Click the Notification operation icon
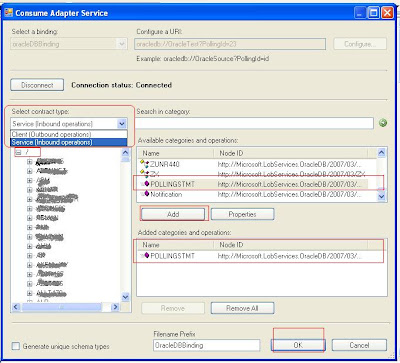The height and width of the screenshot is (363, 400). tap(145, 194)
